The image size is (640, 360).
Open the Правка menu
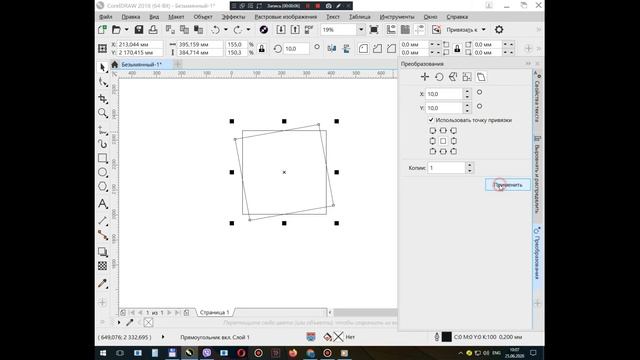pyautogui.click(x=131, y=17)
